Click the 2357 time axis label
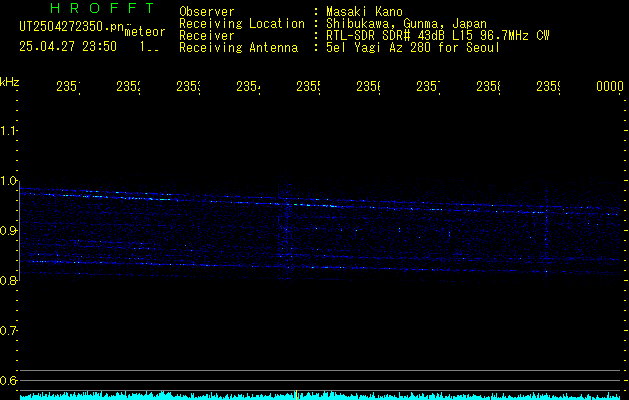 point(428,87)
